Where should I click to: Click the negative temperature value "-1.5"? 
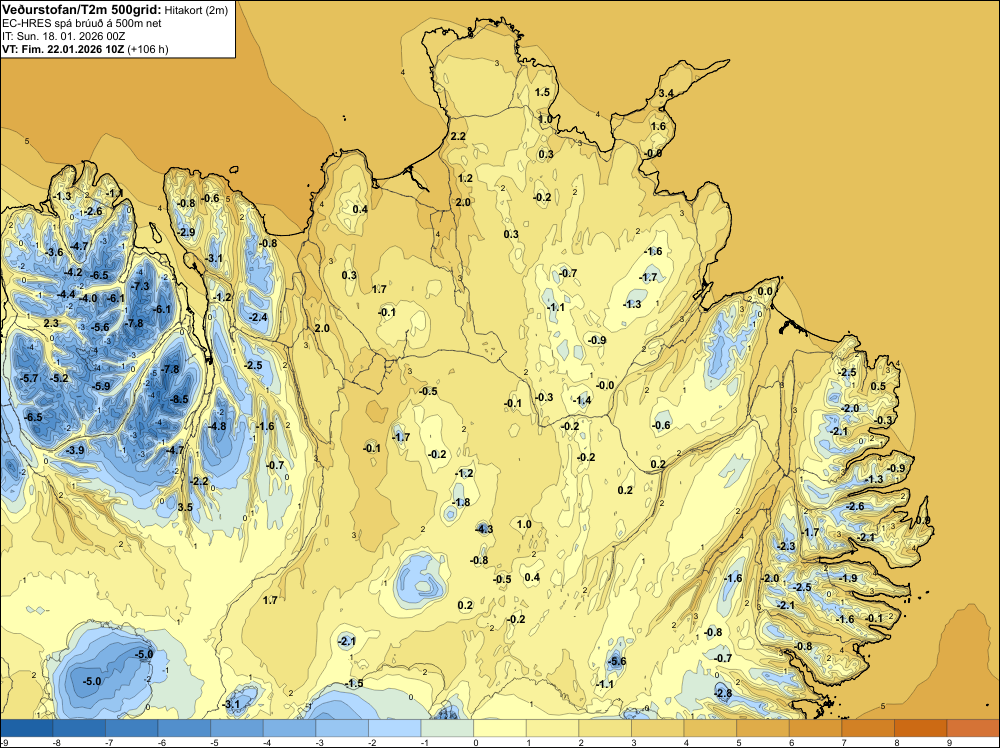pyautogui.click(x=354, y=683)
